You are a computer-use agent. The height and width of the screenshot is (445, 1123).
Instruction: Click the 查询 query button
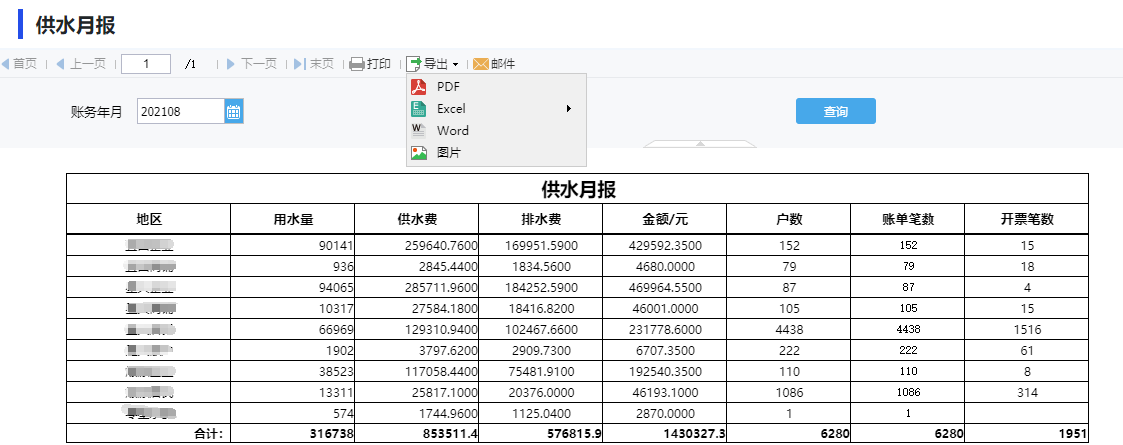836,111
